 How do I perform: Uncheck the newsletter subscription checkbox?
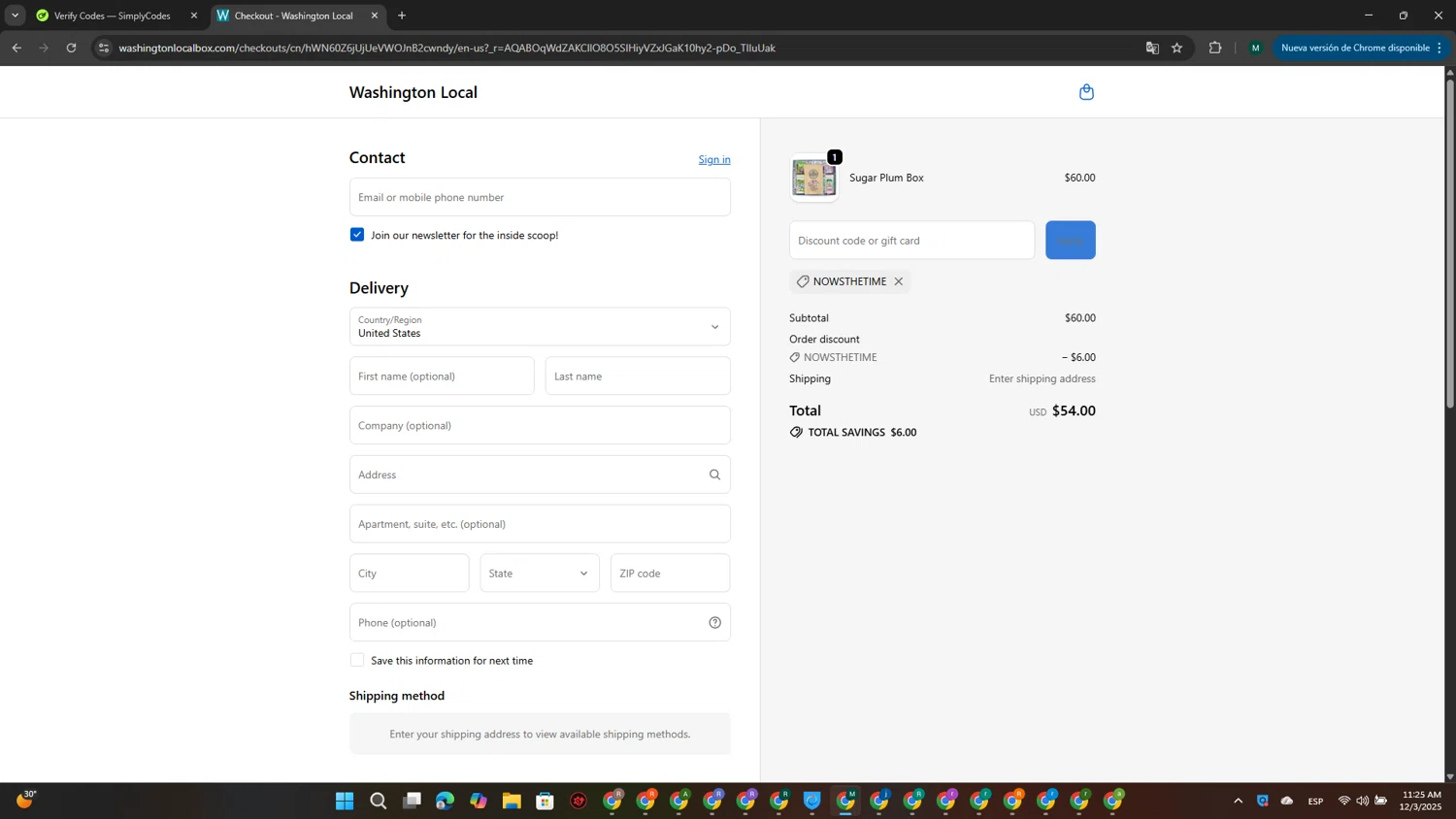coord(357,235)
